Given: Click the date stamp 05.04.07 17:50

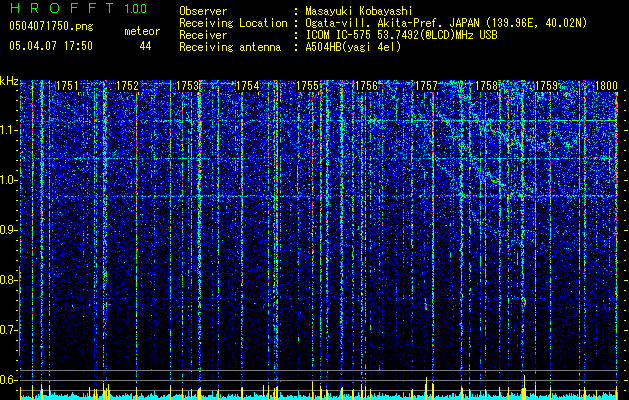Looking at the screenshot, I should (x=51, y=46).
